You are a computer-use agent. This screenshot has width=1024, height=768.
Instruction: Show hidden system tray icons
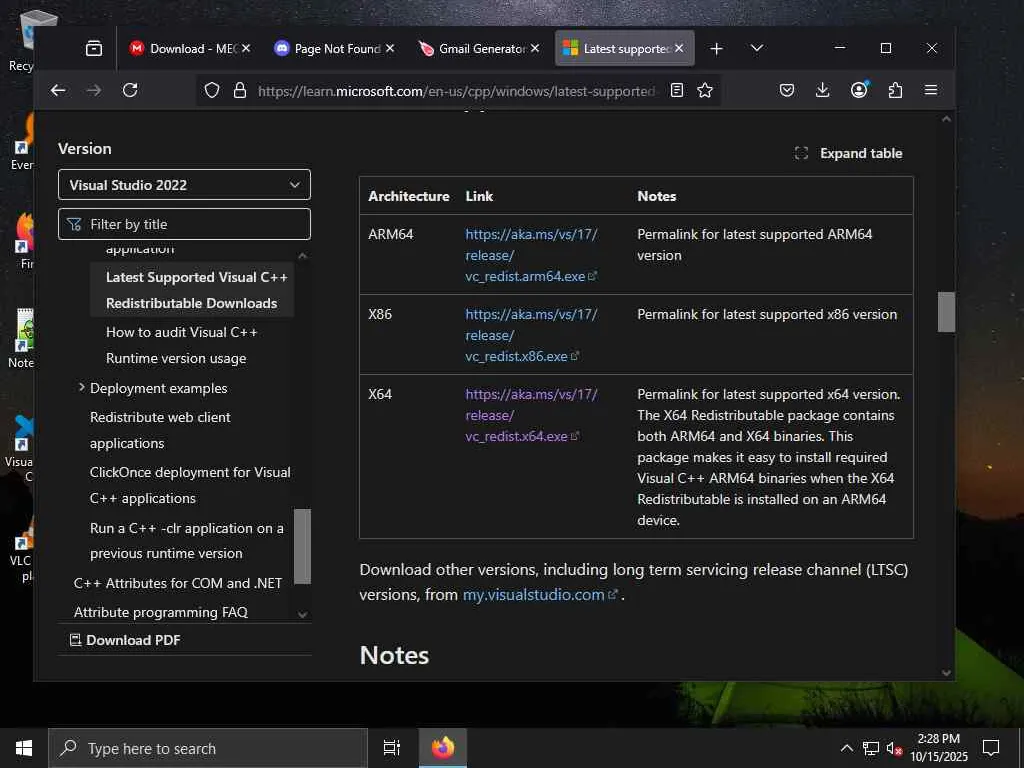click(846, 748)
